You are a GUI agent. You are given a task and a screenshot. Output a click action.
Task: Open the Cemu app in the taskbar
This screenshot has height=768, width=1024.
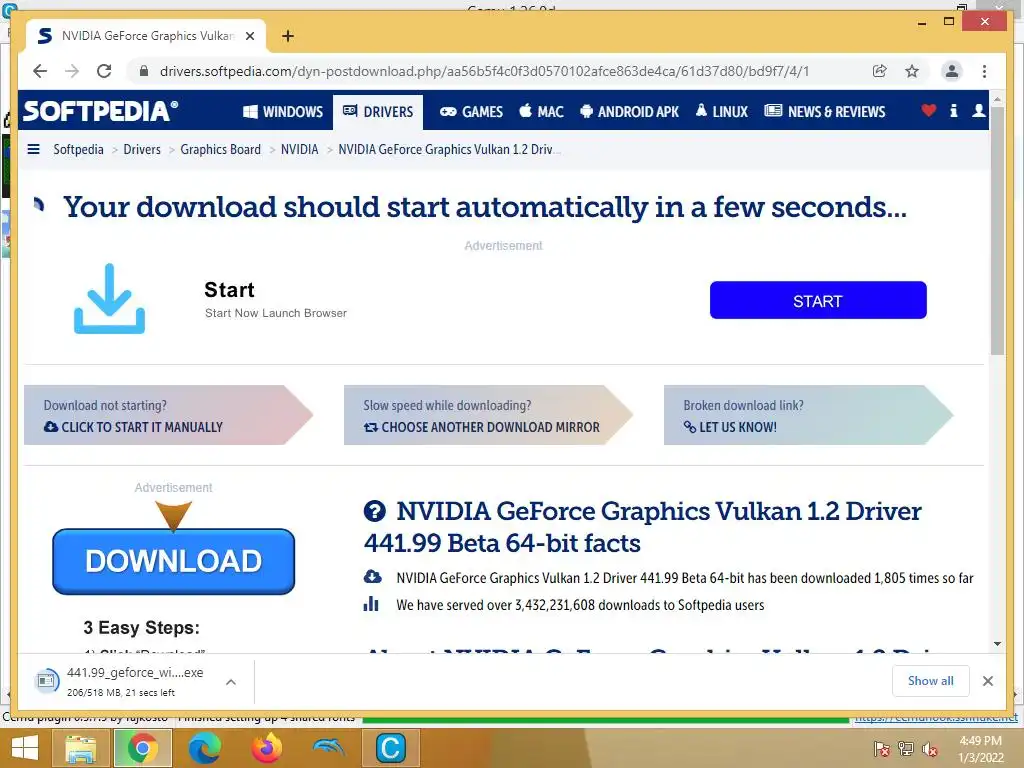391,748
